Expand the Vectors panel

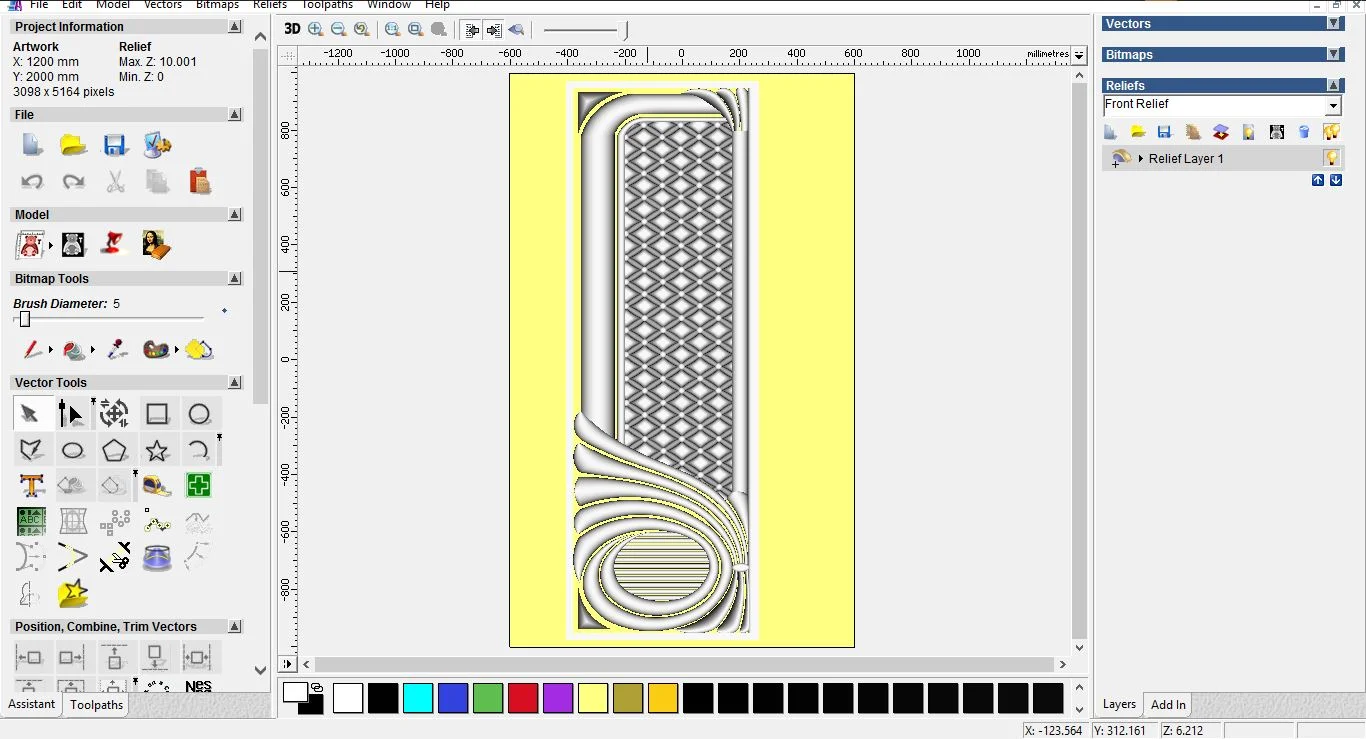coord(1333,24)
